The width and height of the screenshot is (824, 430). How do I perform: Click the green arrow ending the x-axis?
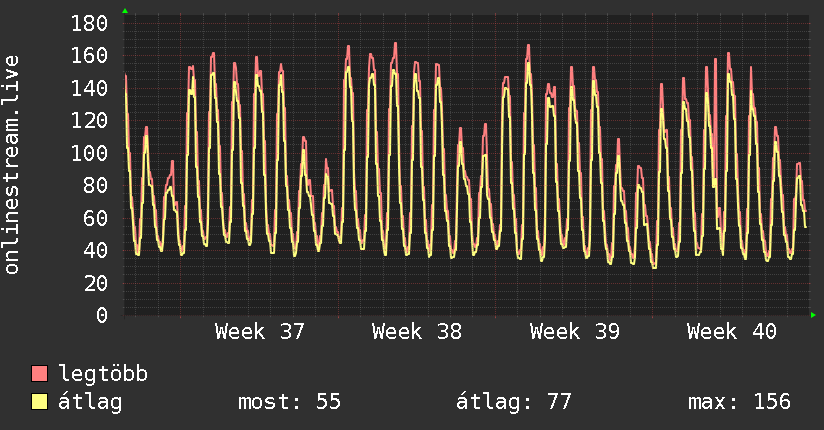point(813,315)
